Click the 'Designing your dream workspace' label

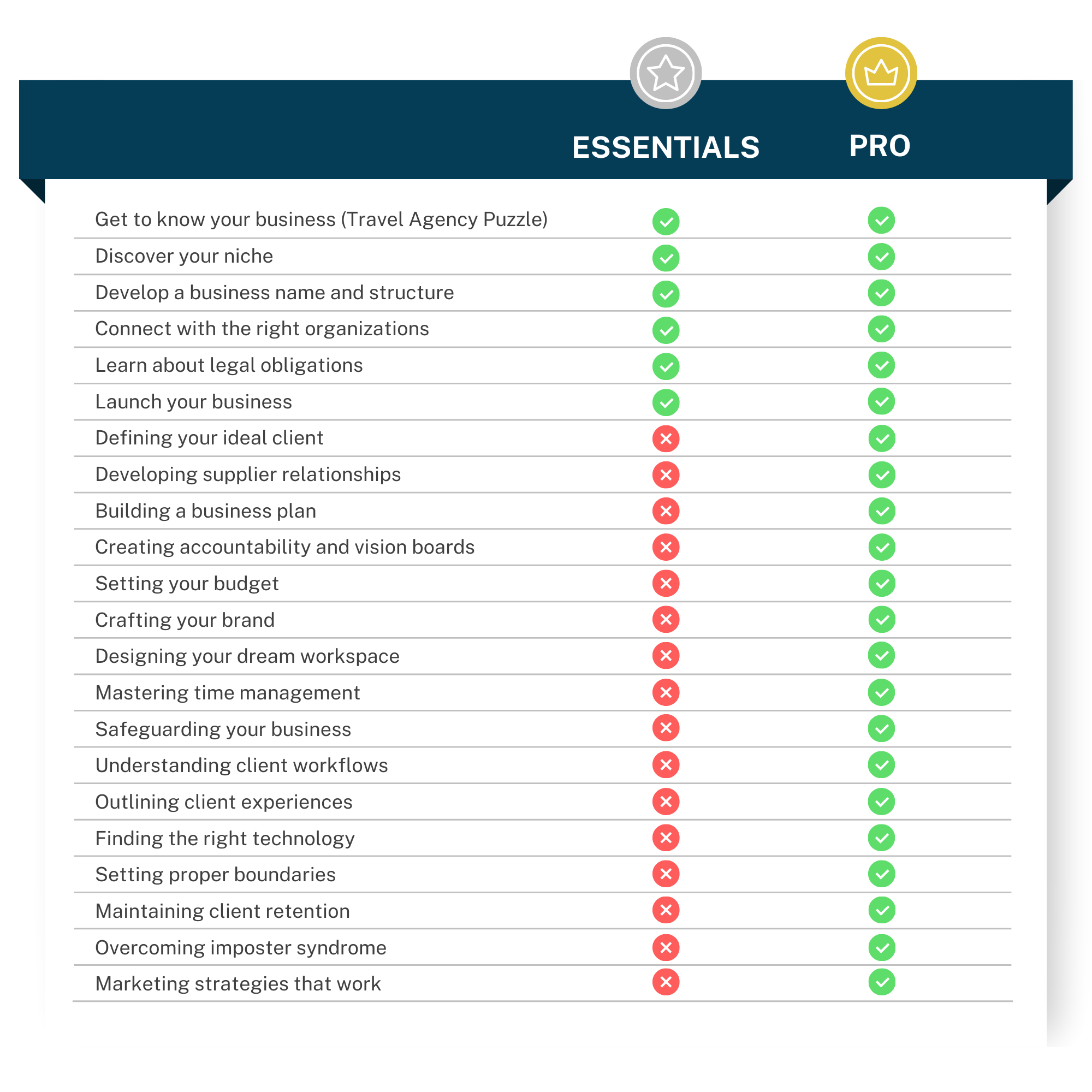(247, 656)
